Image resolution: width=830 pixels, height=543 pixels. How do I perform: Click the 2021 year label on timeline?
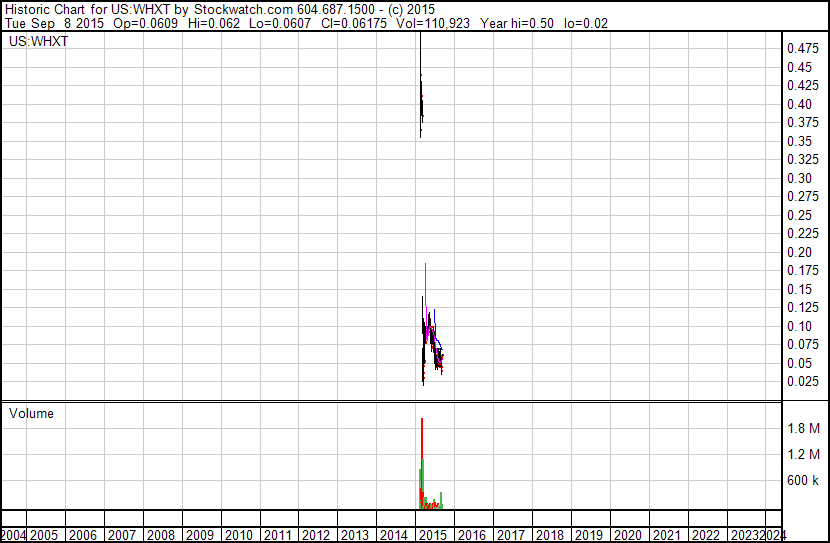(667, 535)
